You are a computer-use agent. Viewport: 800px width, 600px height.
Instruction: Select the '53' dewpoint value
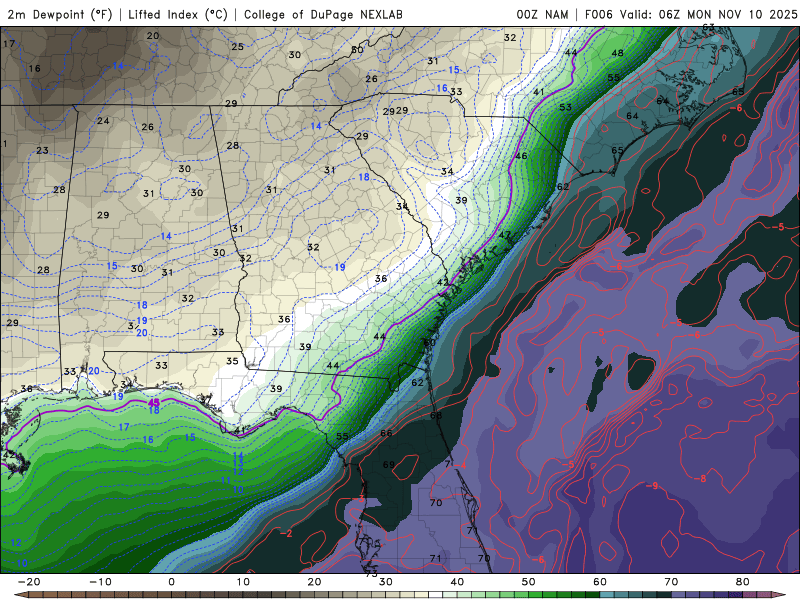pyautogui.click(x=565, y=107)
